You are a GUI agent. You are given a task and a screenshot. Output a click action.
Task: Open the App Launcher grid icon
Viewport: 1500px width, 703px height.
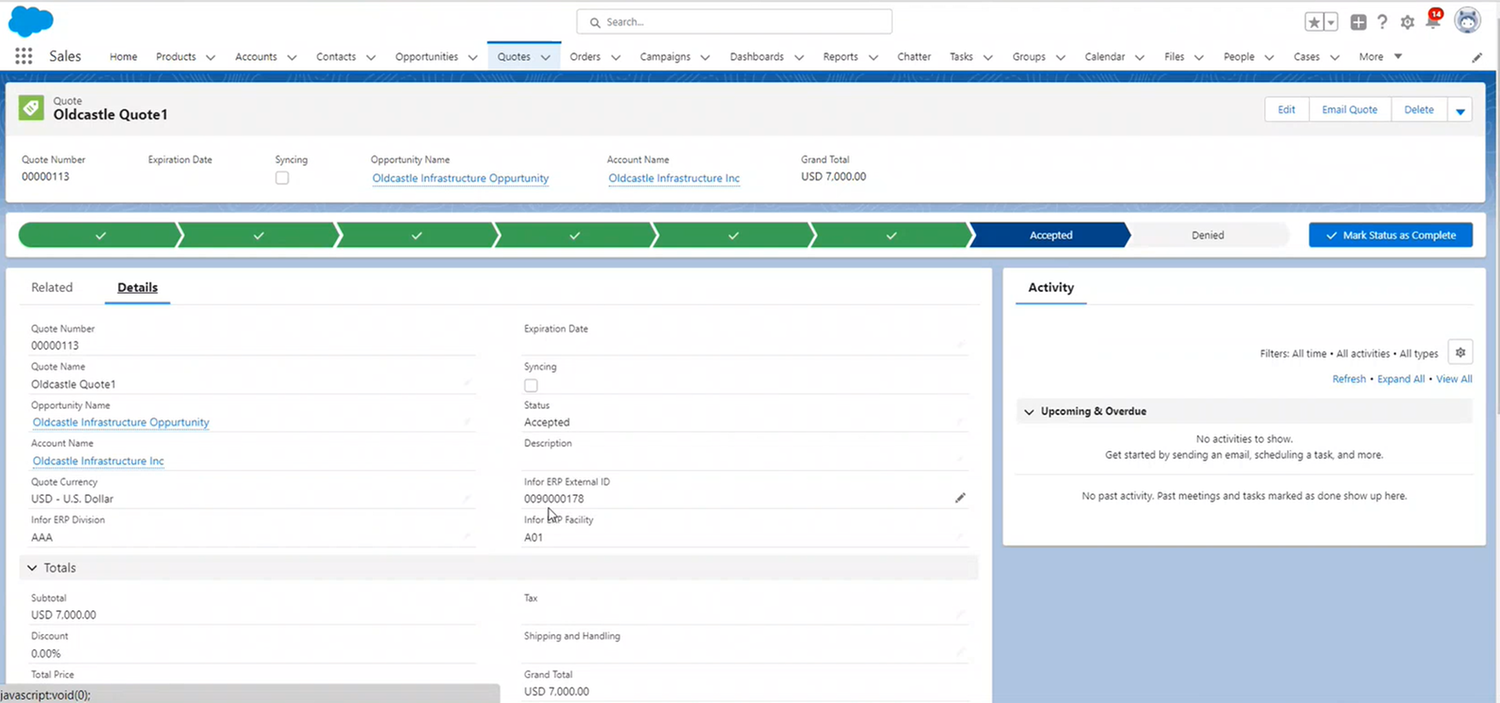[22, 55]
